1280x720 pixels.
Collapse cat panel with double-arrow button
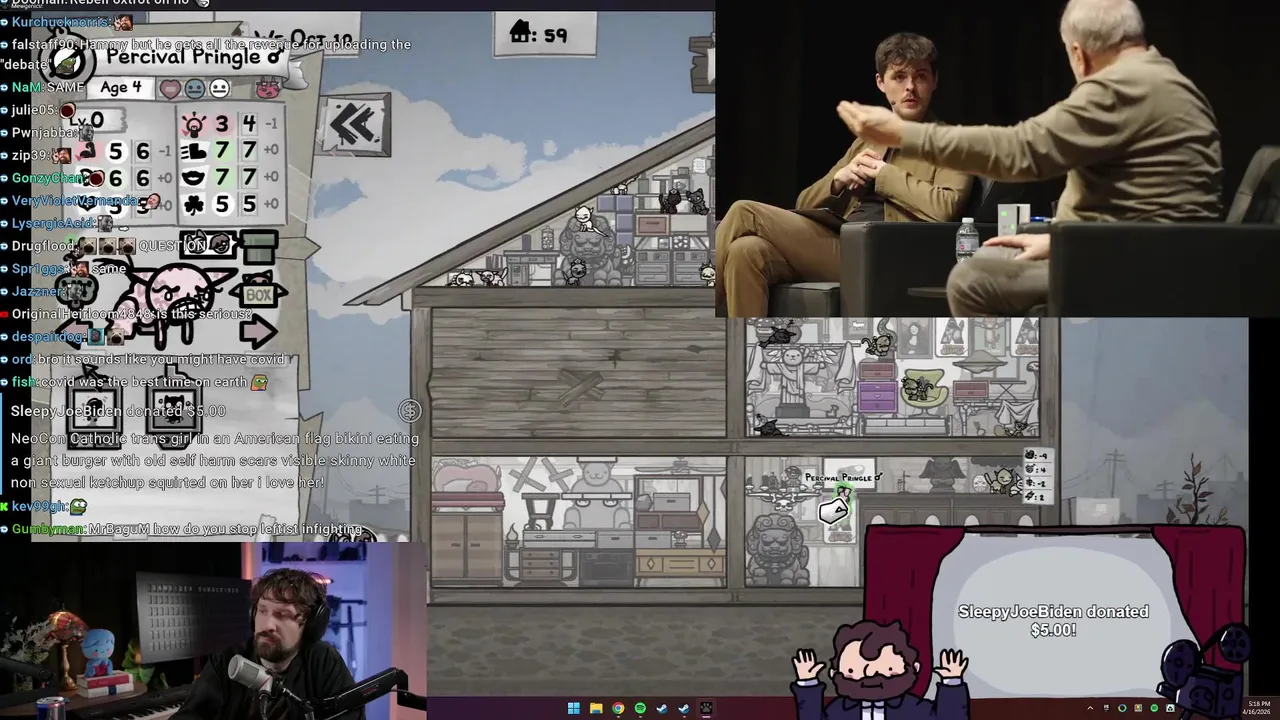[355, 125]
